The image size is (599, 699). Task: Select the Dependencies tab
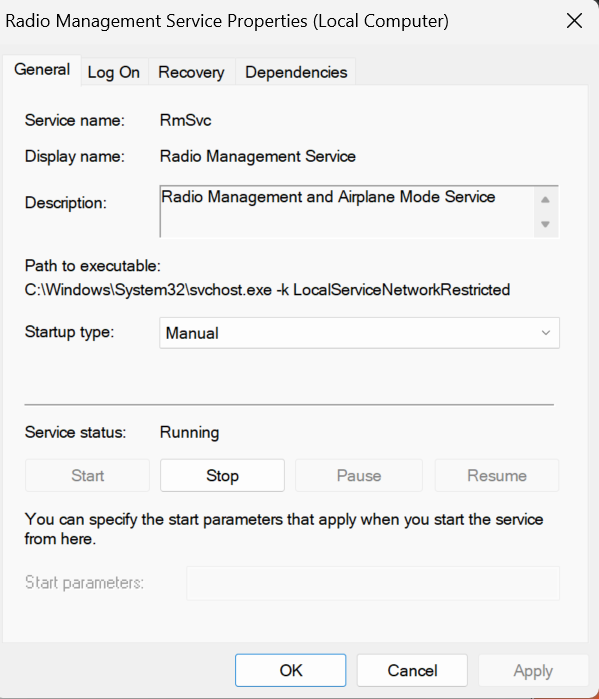[296, 72]
